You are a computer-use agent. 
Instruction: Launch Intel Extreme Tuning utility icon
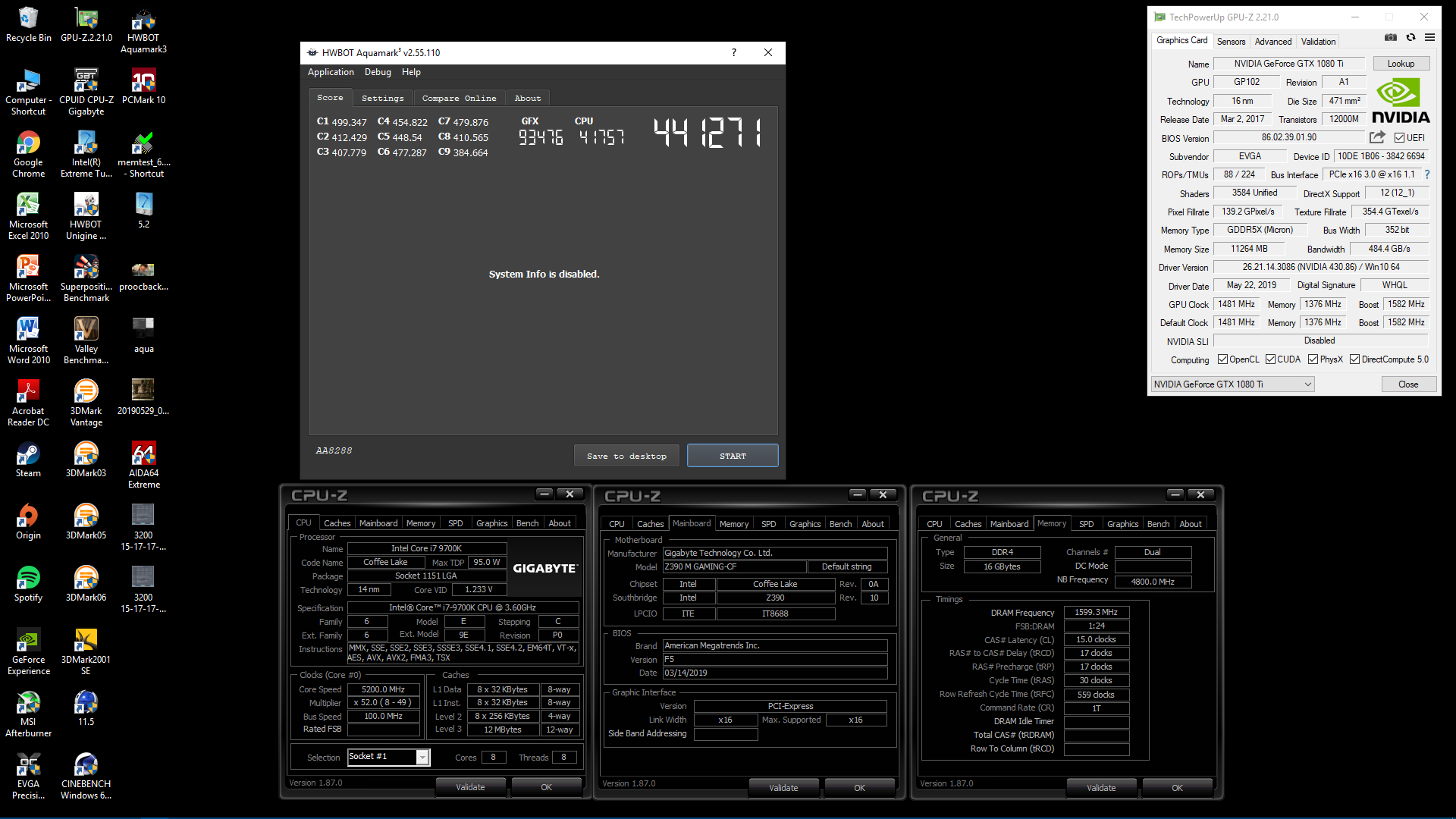coord(86,155)
